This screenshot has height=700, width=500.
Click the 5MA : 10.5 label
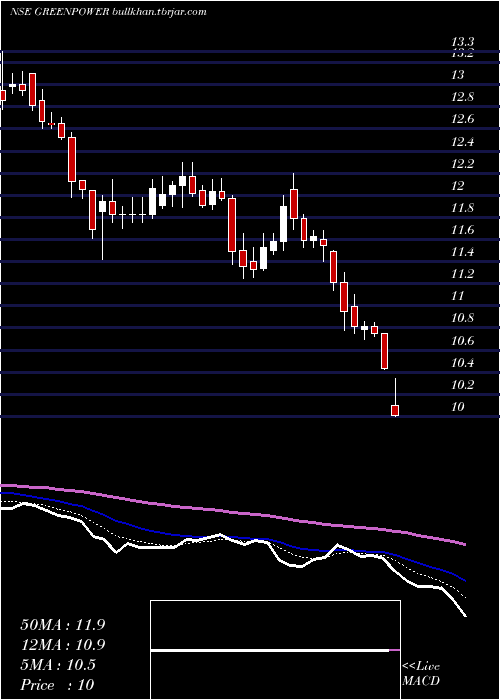click(58, 665)
